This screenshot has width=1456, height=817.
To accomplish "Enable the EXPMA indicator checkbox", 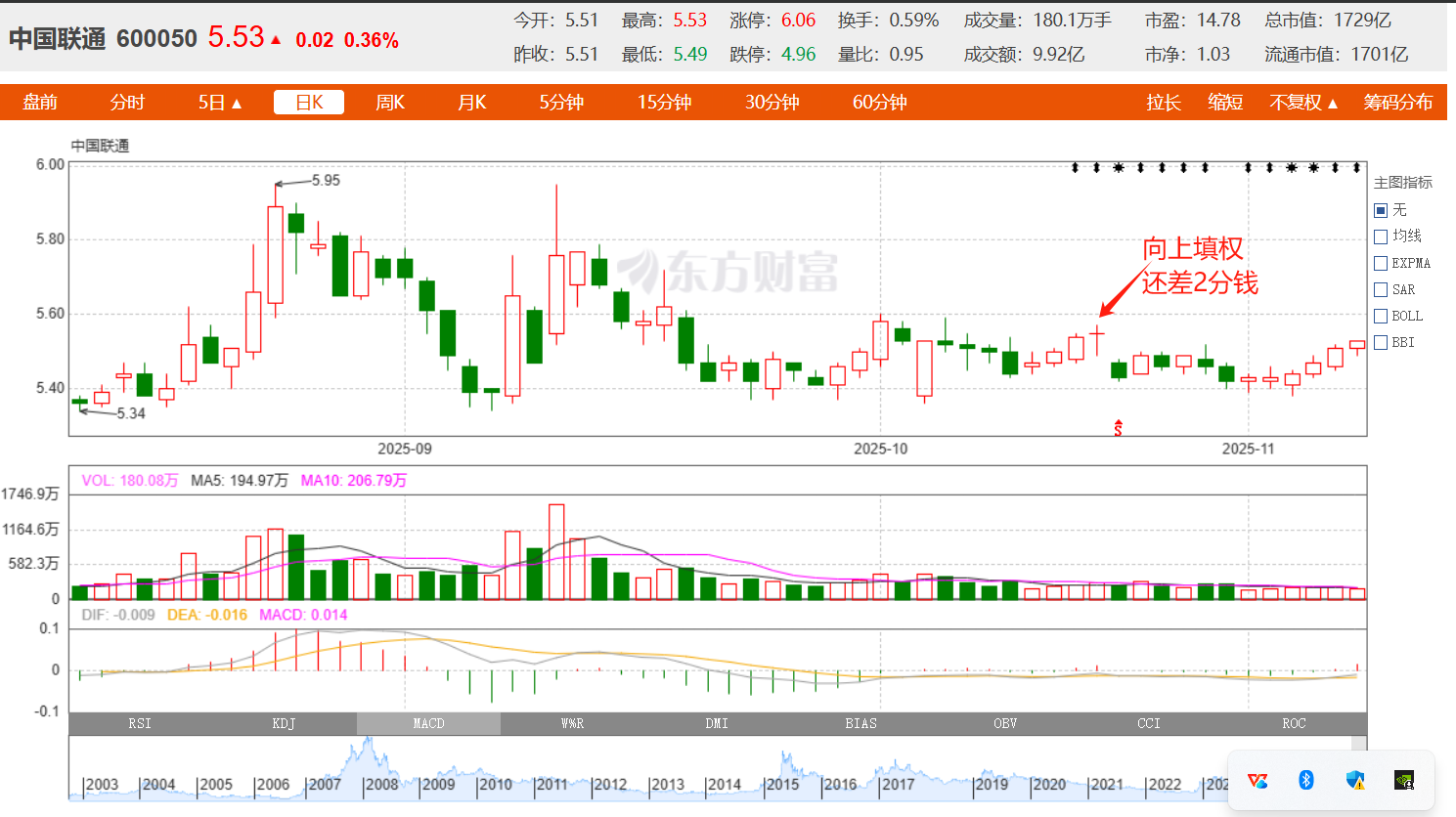I will click(1381, 263).
